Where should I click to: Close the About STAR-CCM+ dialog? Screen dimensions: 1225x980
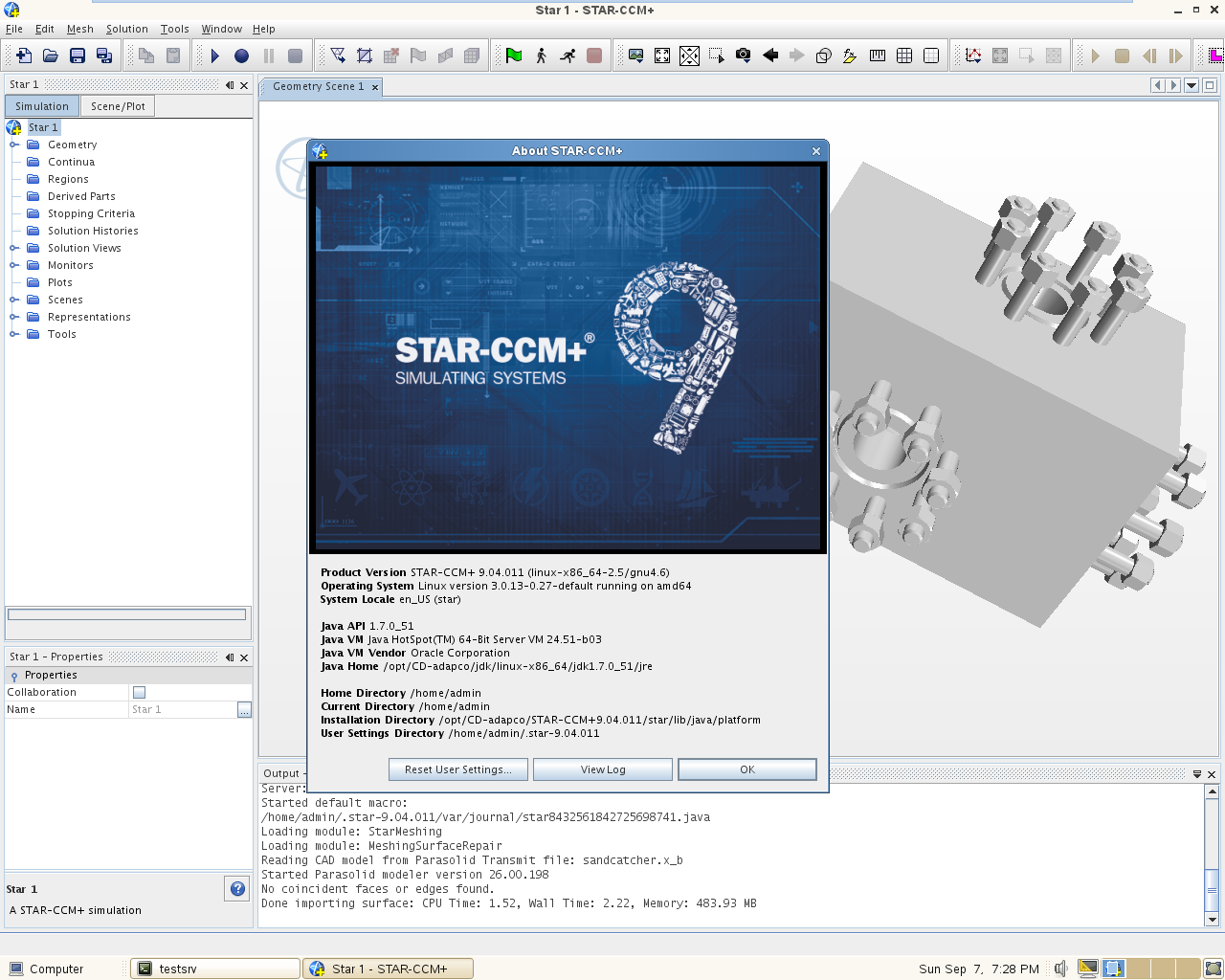click(816, 151)
